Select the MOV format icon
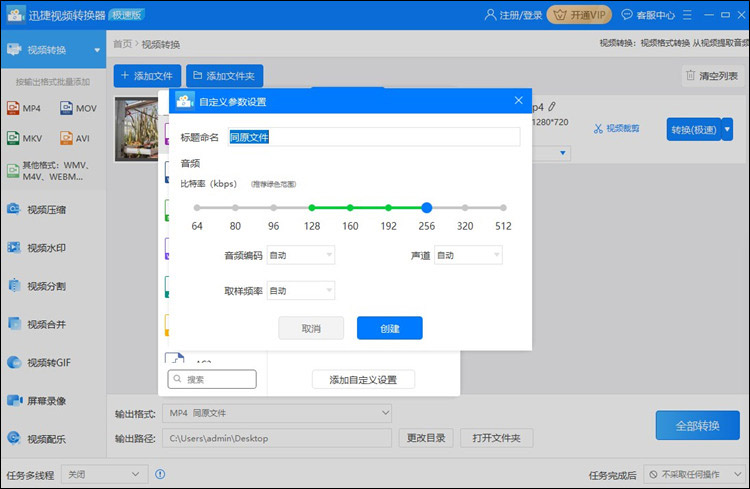Viewport: 750px width, 489px height. [x=66, y=108]
